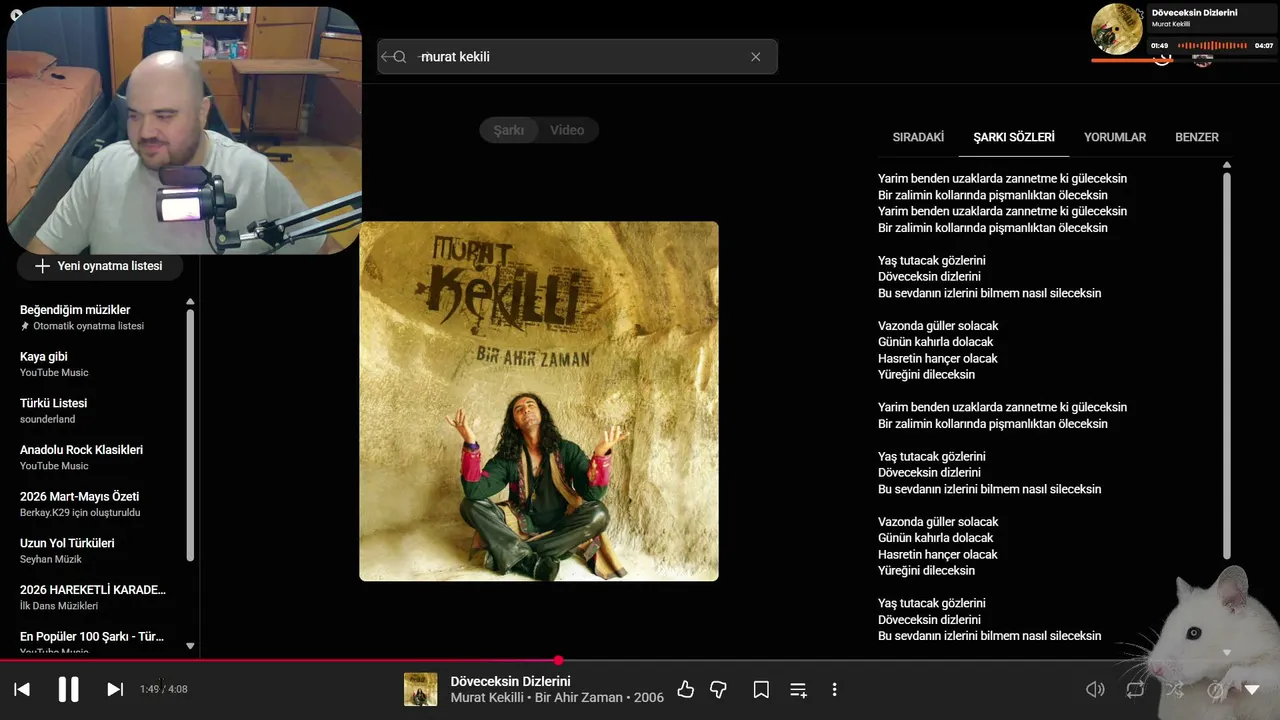Open Türkü Listesi playlist

click(x=95, y=410)
